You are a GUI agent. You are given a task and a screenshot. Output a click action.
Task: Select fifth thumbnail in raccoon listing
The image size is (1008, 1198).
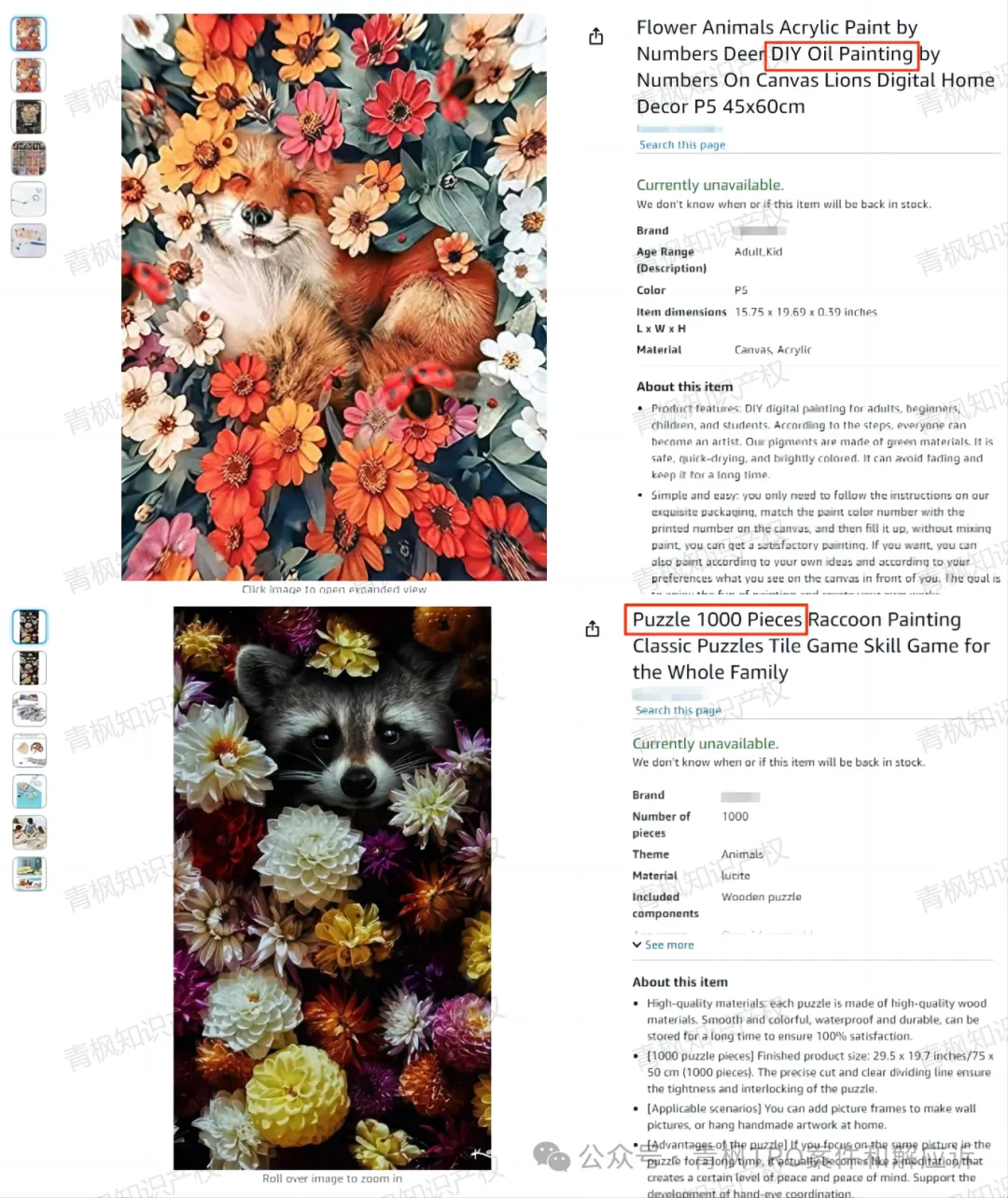click(x=29, y=791)
